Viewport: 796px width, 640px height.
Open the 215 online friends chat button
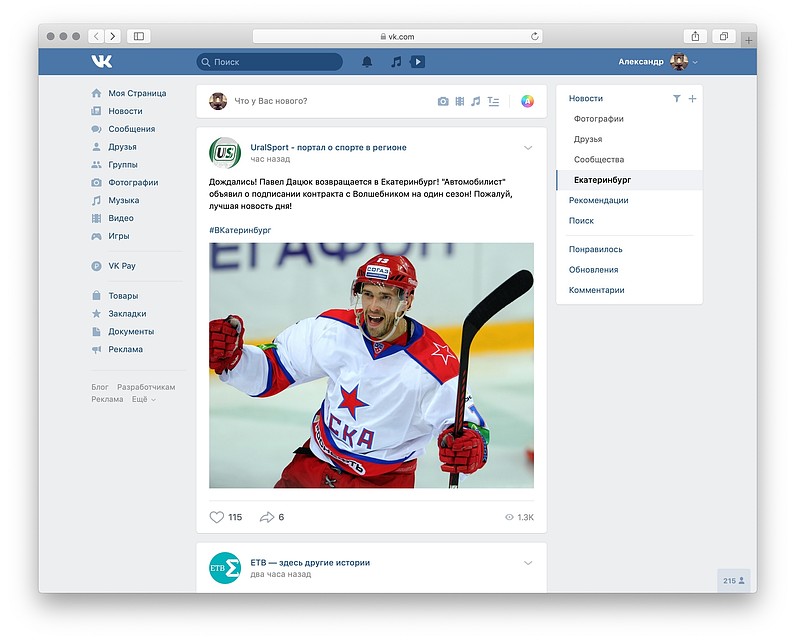pos(734,581)
